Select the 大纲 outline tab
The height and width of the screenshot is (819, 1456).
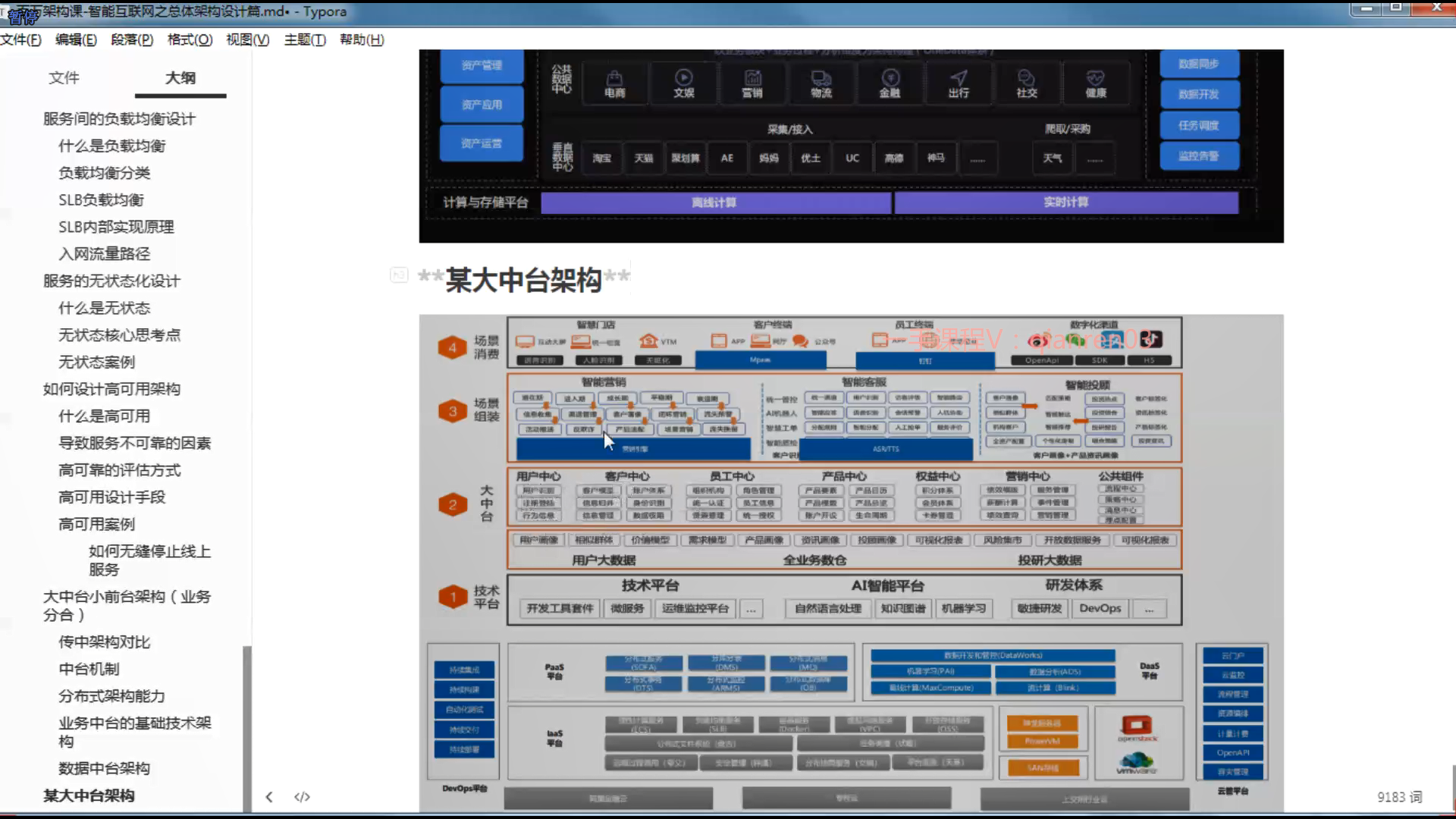(x=180, y=77)
